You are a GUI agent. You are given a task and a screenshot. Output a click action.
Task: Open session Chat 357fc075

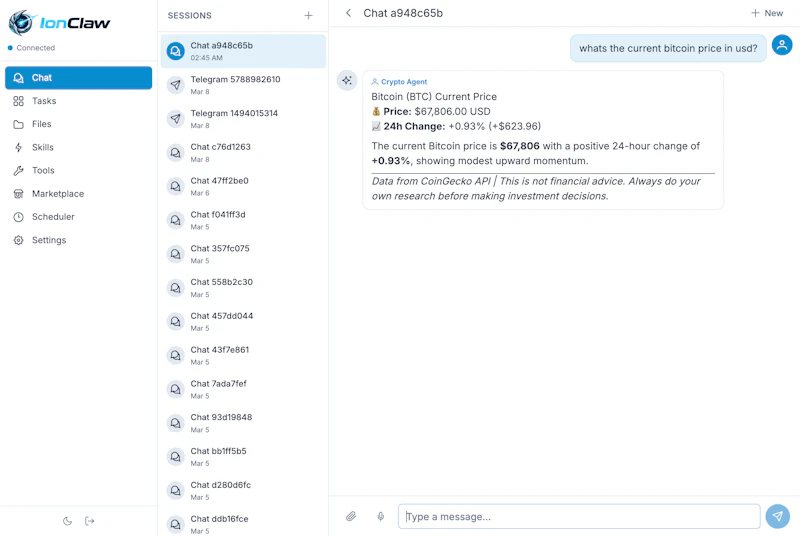243,254
